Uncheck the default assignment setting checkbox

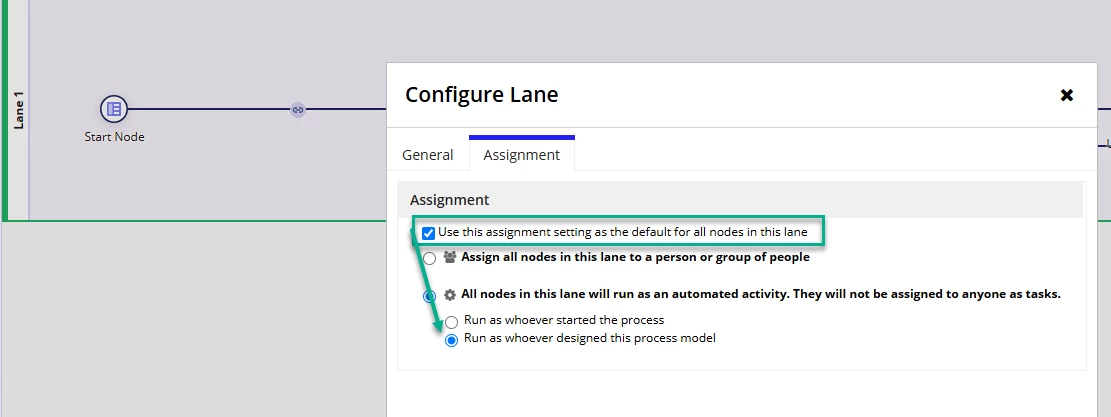429,233
